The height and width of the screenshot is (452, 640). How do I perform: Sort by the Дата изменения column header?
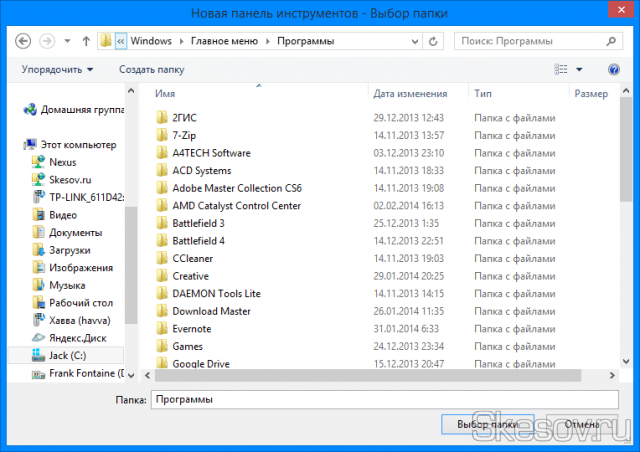tap(410, 93)
